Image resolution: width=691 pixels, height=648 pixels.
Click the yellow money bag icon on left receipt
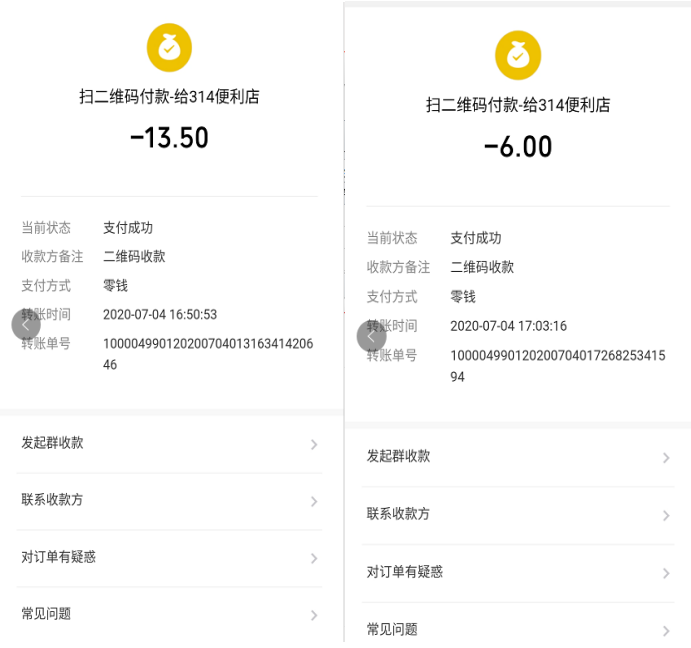169,45
